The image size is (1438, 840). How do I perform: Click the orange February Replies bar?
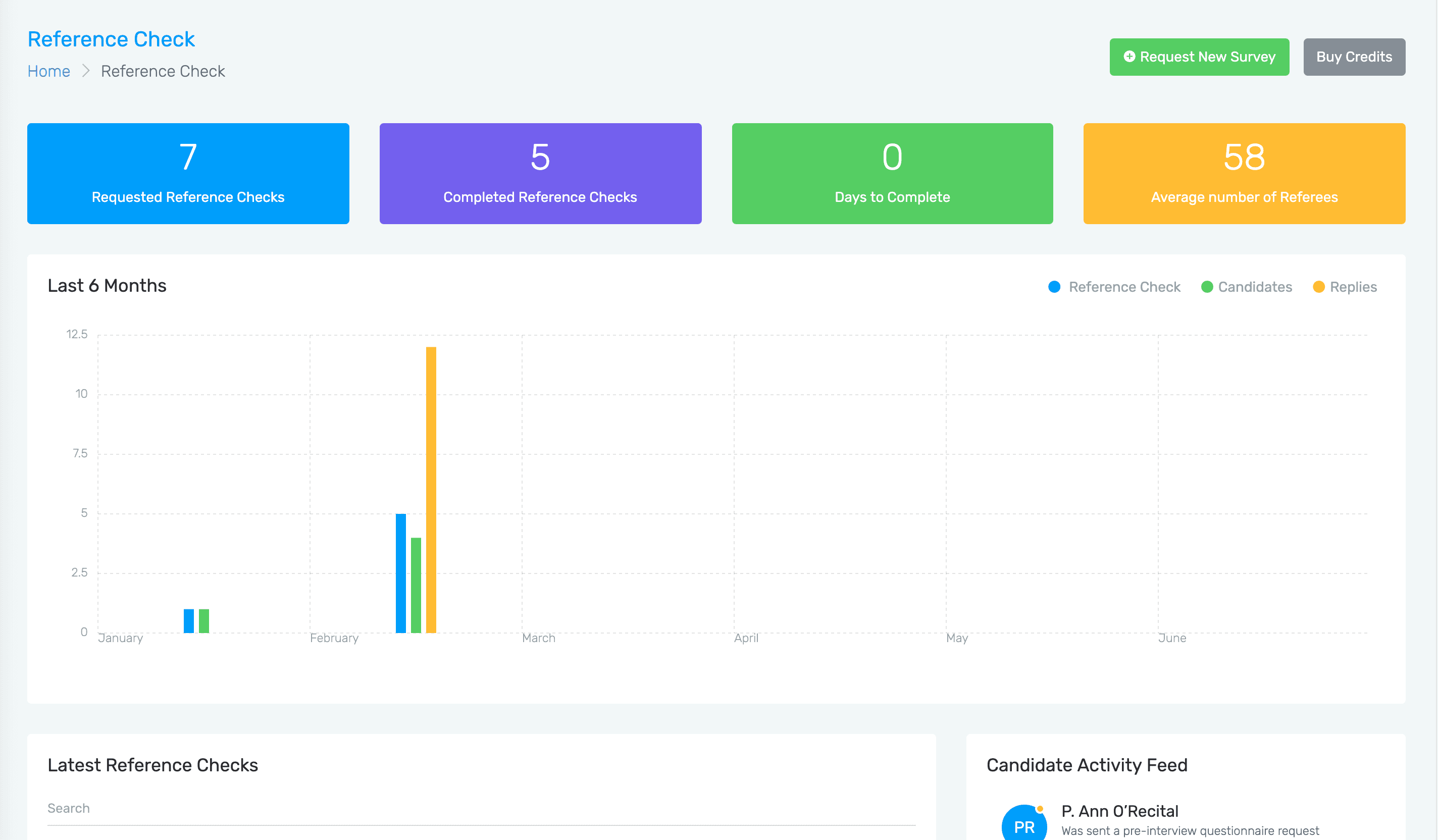[431, 490]
